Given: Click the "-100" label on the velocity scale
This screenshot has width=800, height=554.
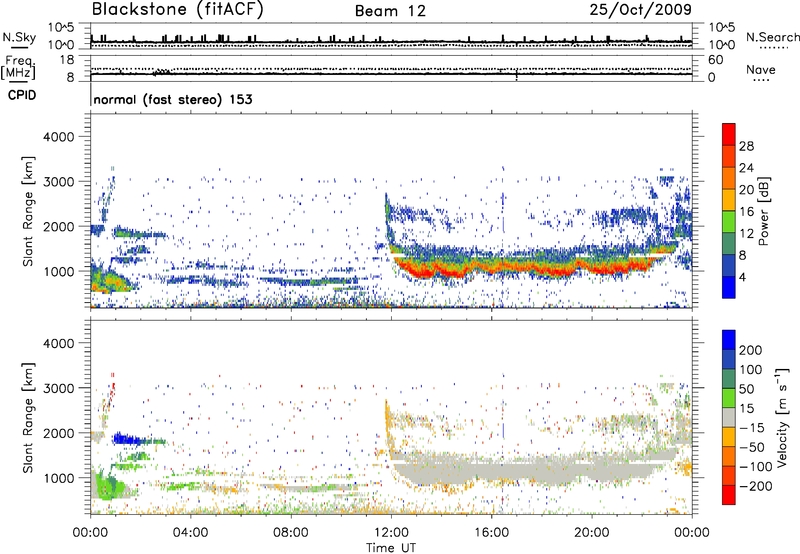Looking at the screenshot, I should tap(755, 467).
